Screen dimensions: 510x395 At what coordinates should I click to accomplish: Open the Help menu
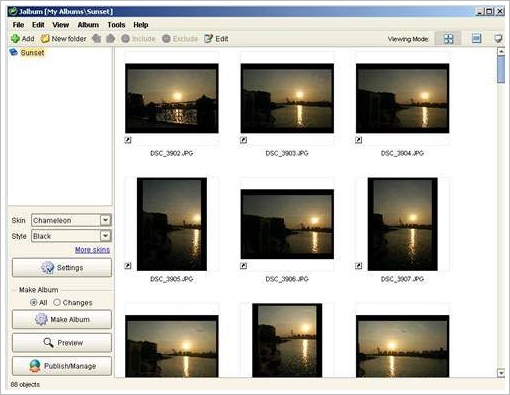click(x=141, y=25)
